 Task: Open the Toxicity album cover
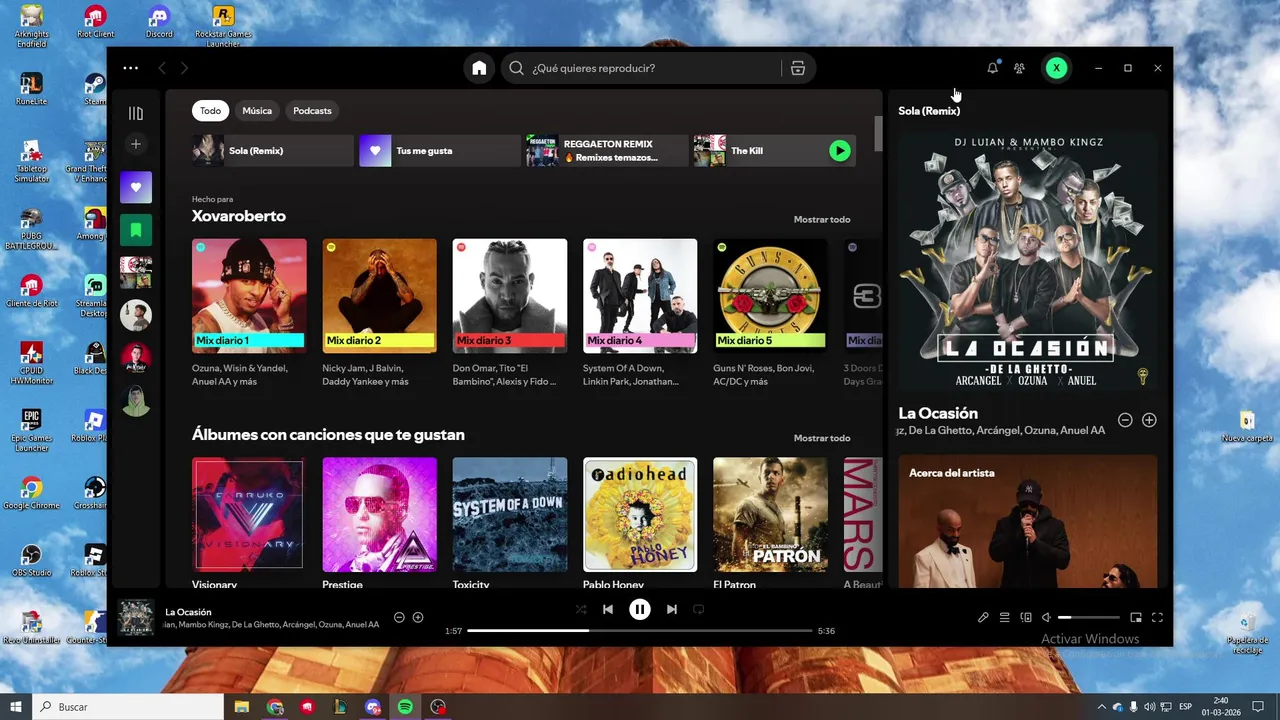click(510, 514)
